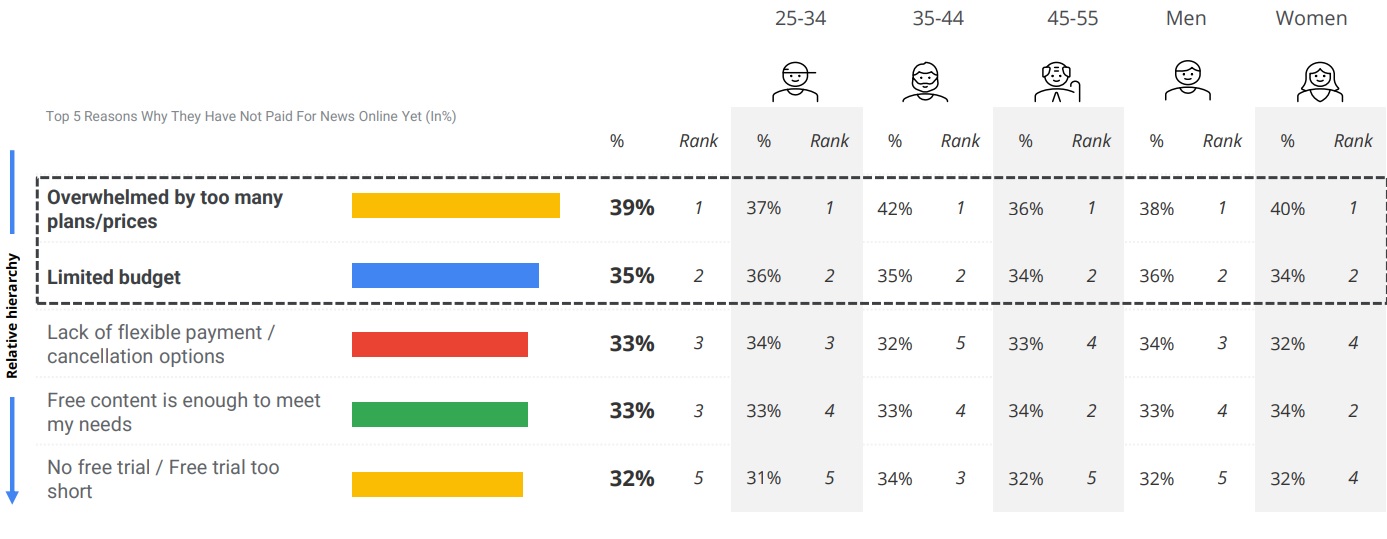Click the Limited budget row label

[x=114, y=277]
